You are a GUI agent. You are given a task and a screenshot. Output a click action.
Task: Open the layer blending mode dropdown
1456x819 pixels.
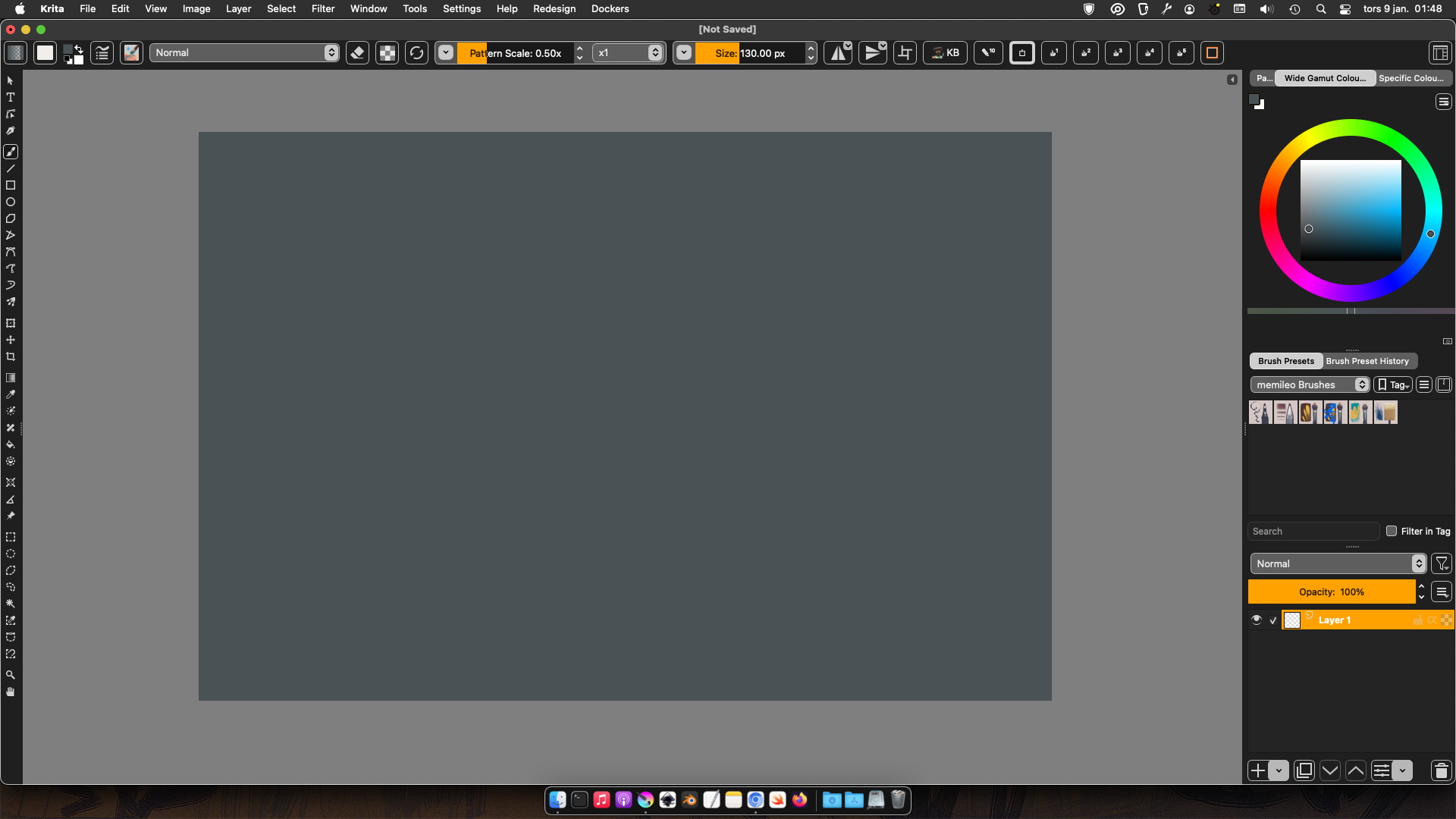(x=1338, y=563)
